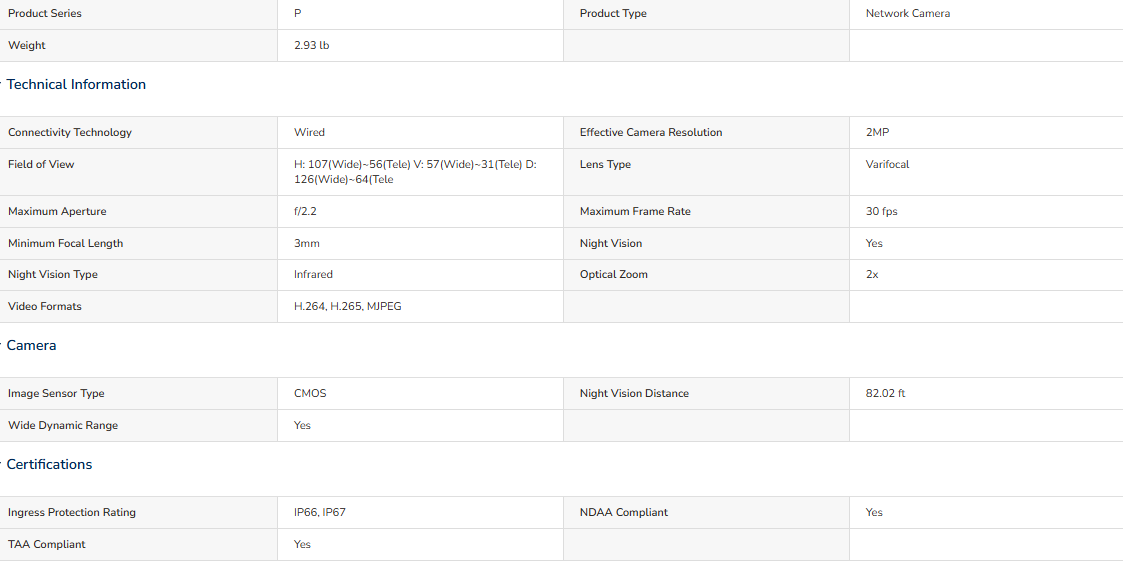
Task: Collapse the Technical Information section
Action: [75, 85]
